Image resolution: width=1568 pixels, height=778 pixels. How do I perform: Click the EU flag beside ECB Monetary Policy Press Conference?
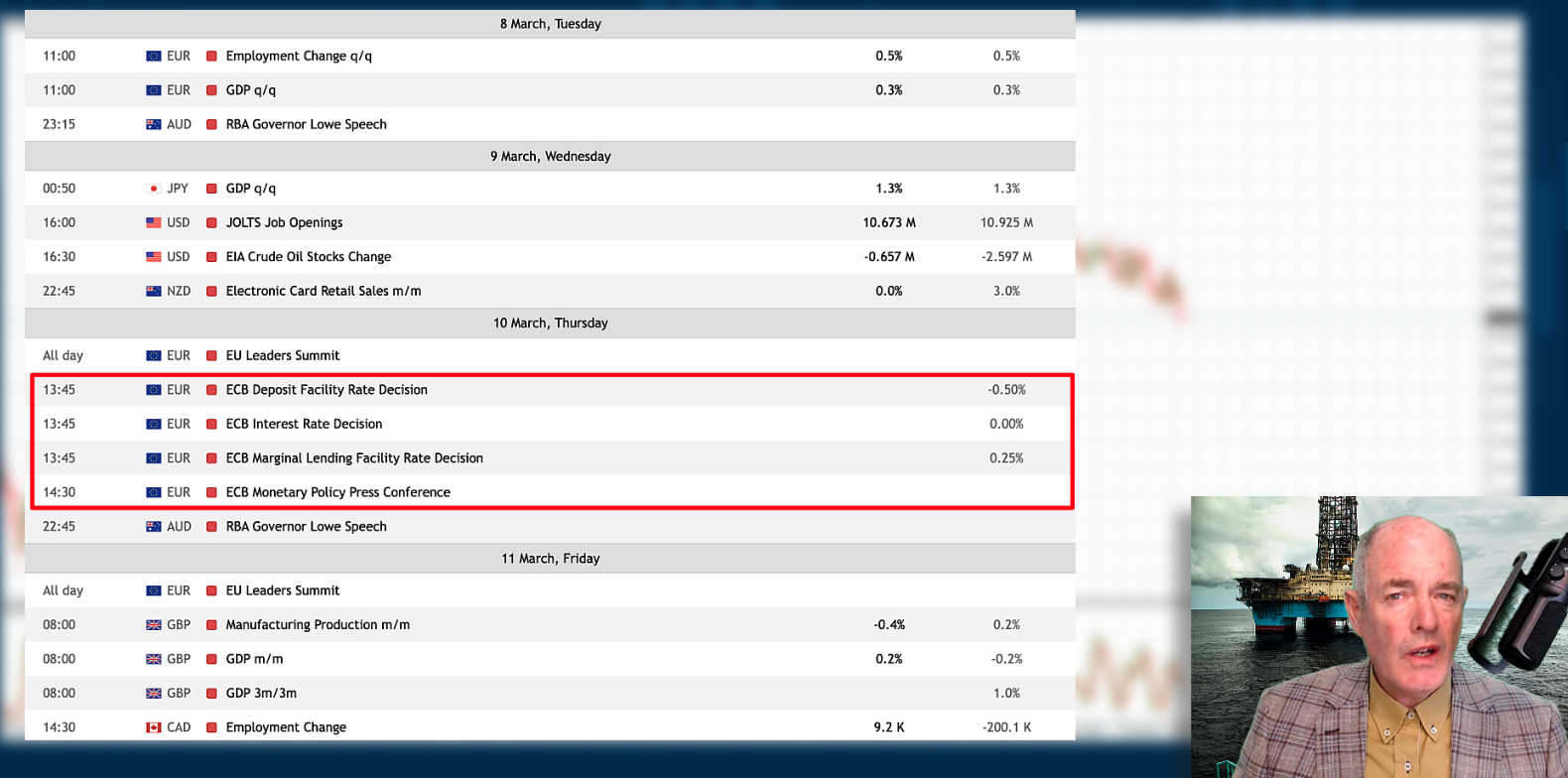(154, 493)
